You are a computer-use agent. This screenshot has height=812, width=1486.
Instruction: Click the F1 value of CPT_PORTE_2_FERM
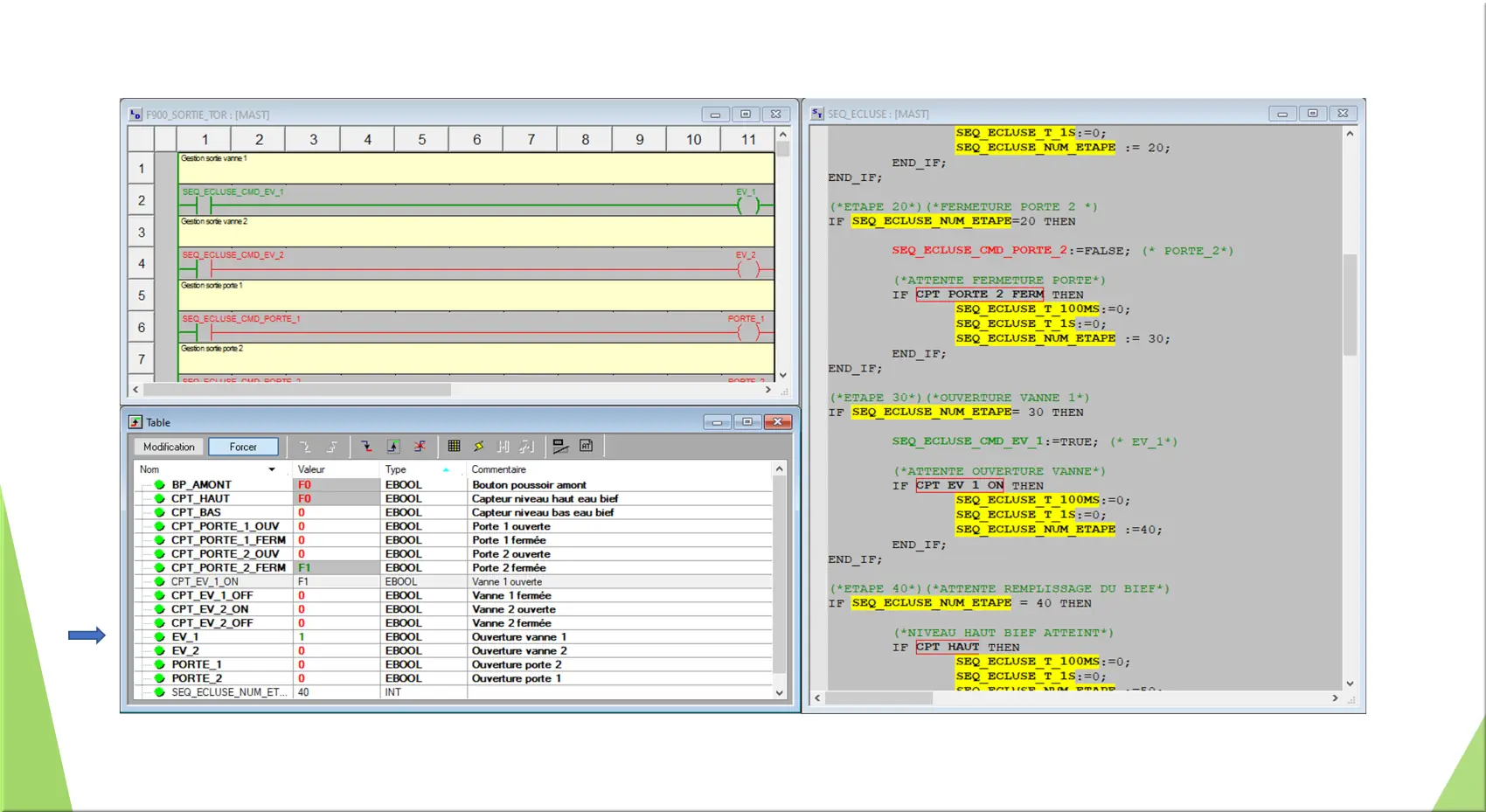click(x=304, y=567)
